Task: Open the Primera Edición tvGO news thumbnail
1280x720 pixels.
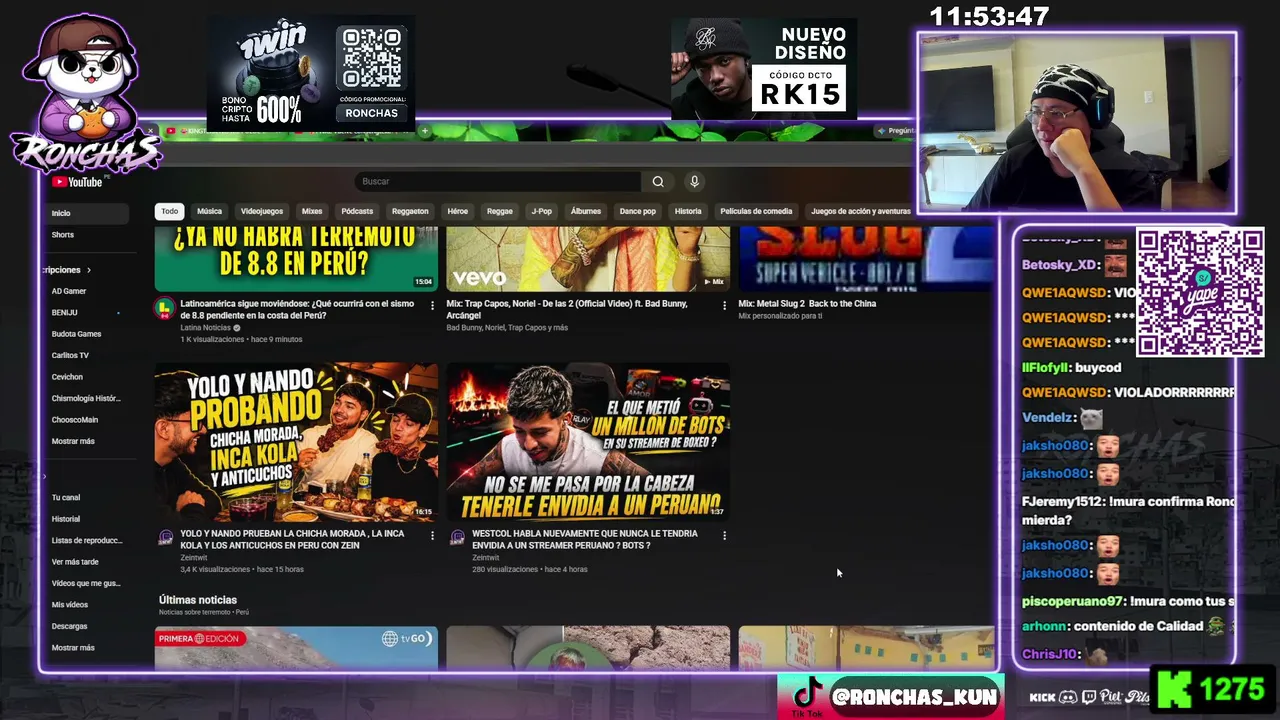Action: [x=296, y=648]
